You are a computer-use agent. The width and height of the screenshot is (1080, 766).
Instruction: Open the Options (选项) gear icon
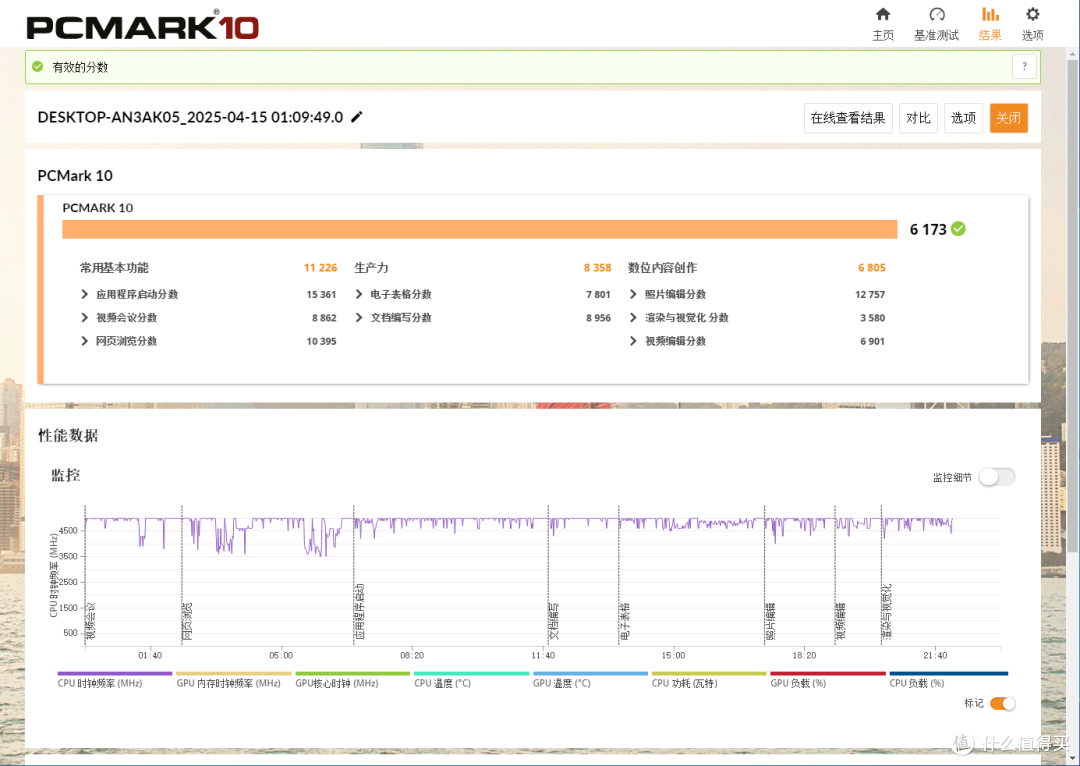pyautogui.click(x=1032, y=14)
